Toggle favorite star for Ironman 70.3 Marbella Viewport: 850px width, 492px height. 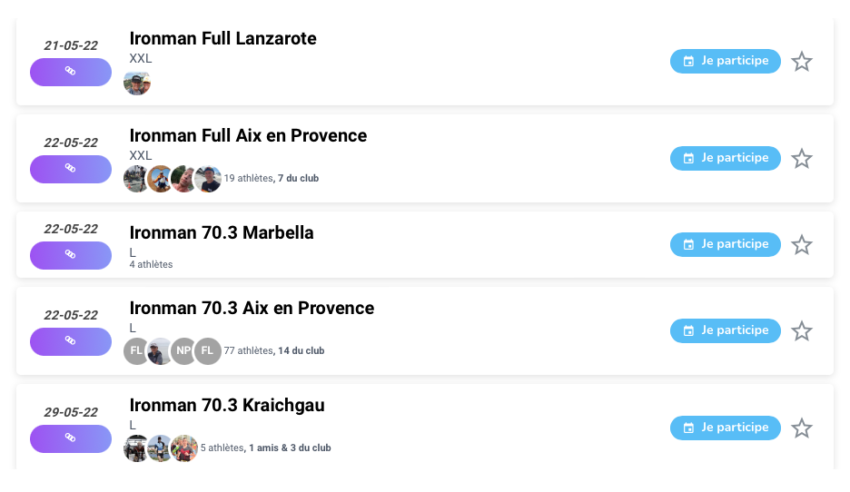click(801, 245)
